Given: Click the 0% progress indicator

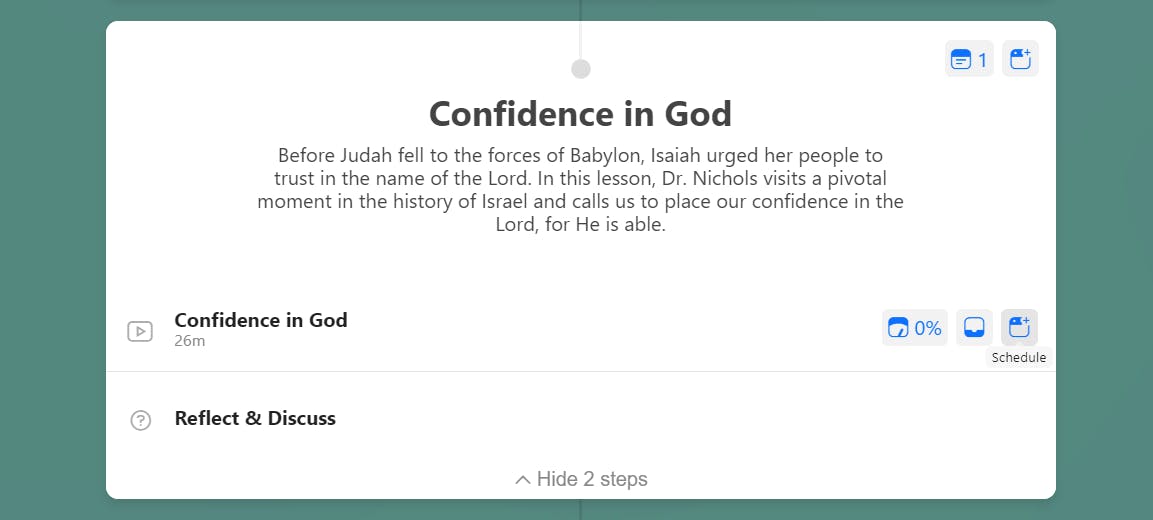Looking at the screenshot, I should (915, 327).
